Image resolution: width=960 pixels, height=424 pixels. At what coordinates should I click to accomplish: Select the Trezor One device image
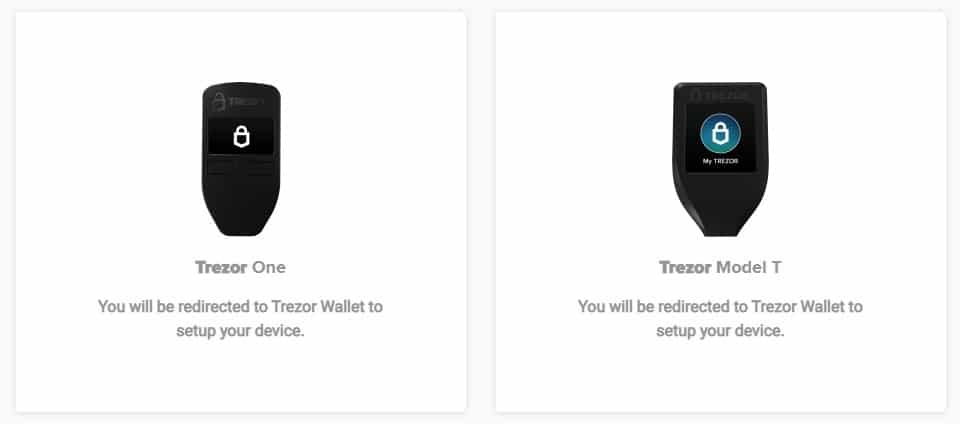(241, 159)
